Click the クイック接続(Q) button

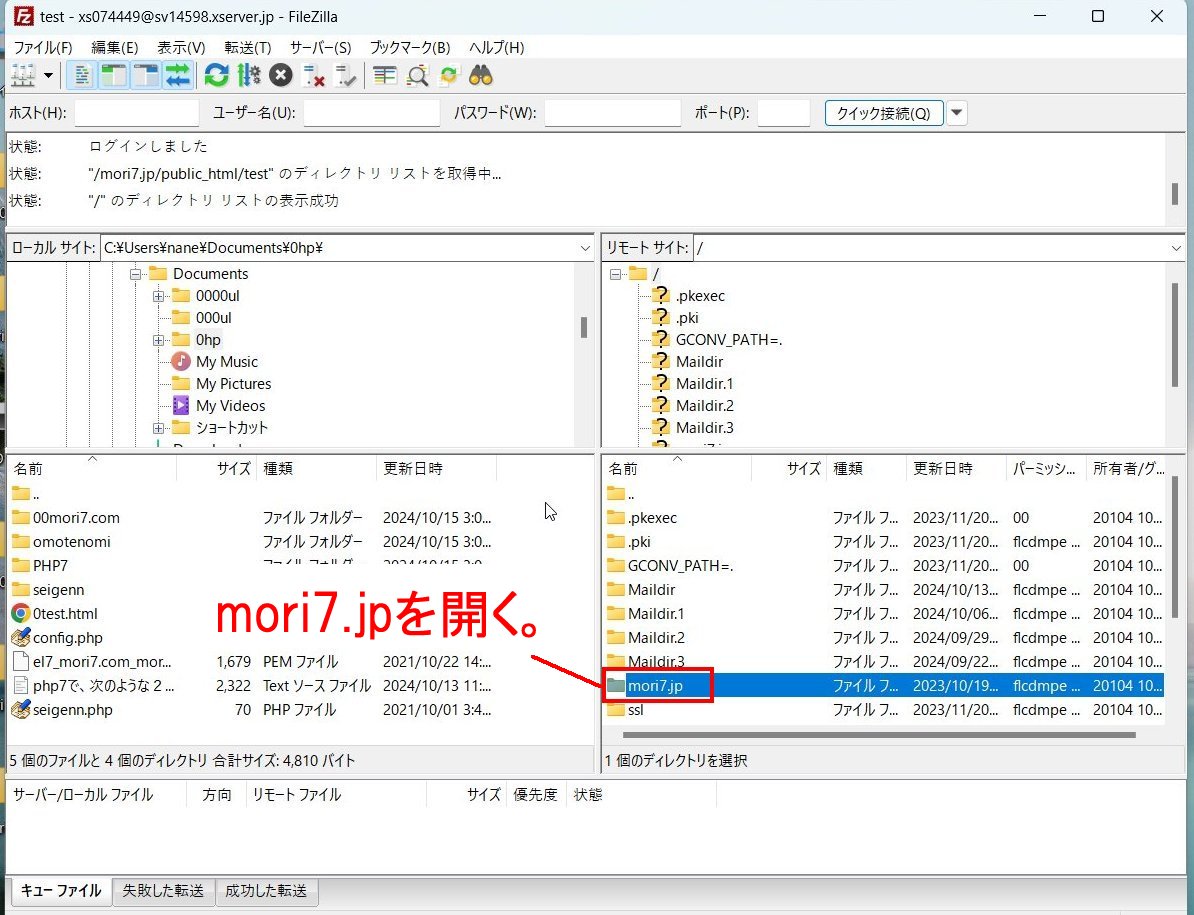coord(883,113)
